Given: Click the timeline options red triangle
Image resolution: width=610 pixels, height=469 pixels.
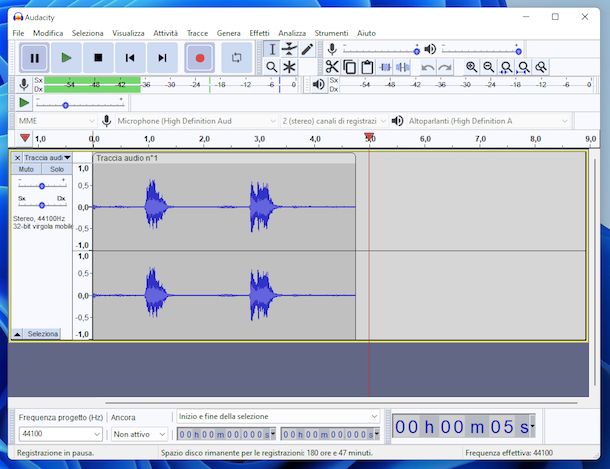Looking at the screenshot, I should point(25,138).
